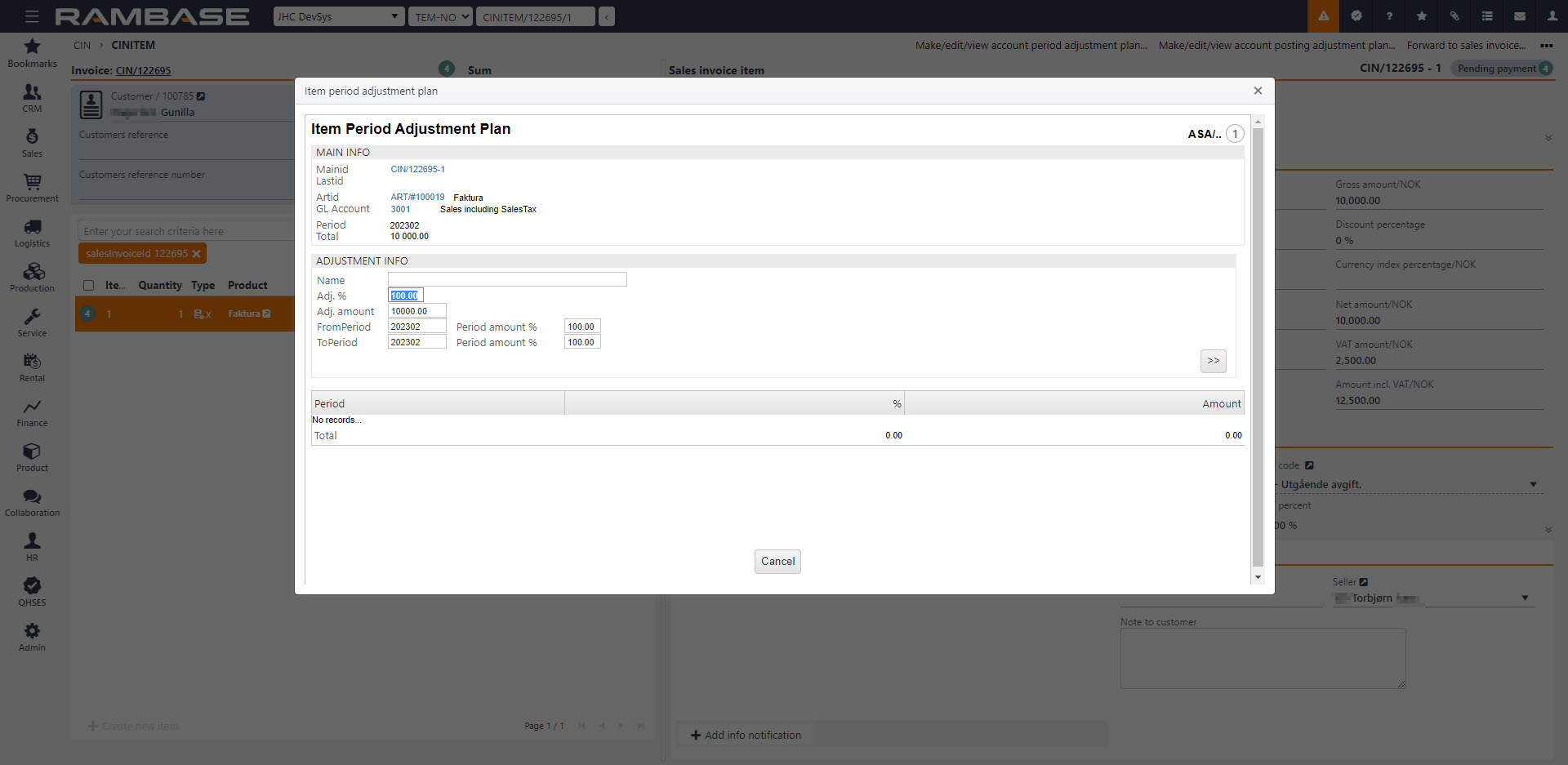Open the Procurement module
The width and height of the screenshot is (1568, 765).
click(x=32, y=189)
